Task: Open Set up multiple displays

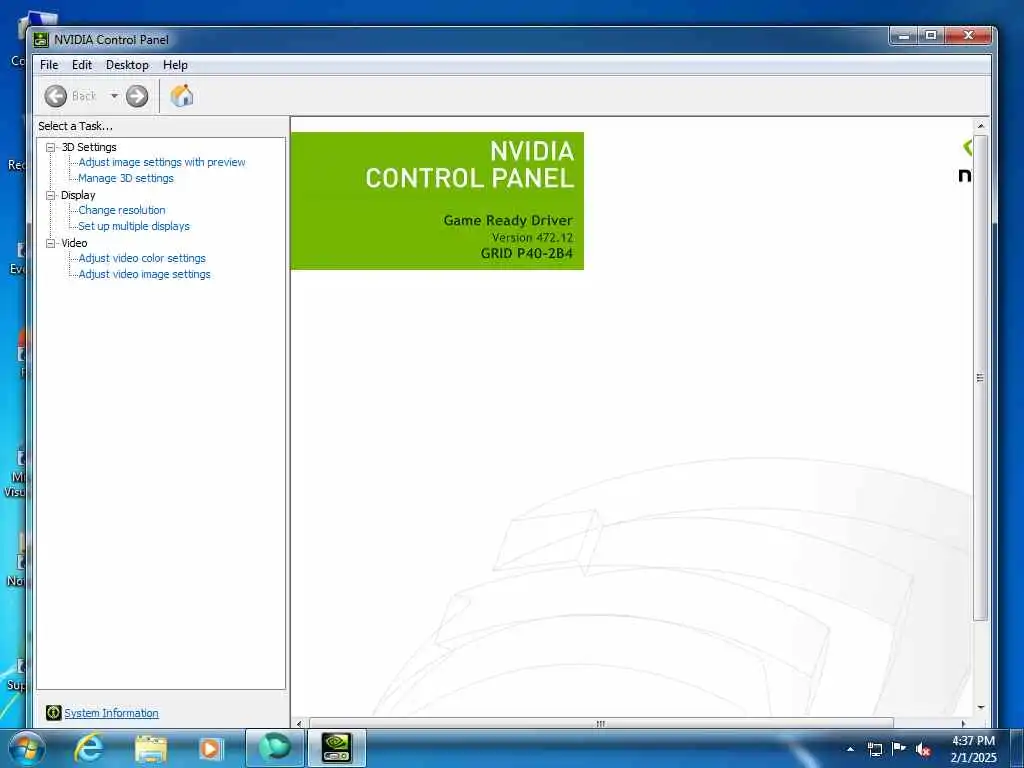Action: click(x=133, y=226)
